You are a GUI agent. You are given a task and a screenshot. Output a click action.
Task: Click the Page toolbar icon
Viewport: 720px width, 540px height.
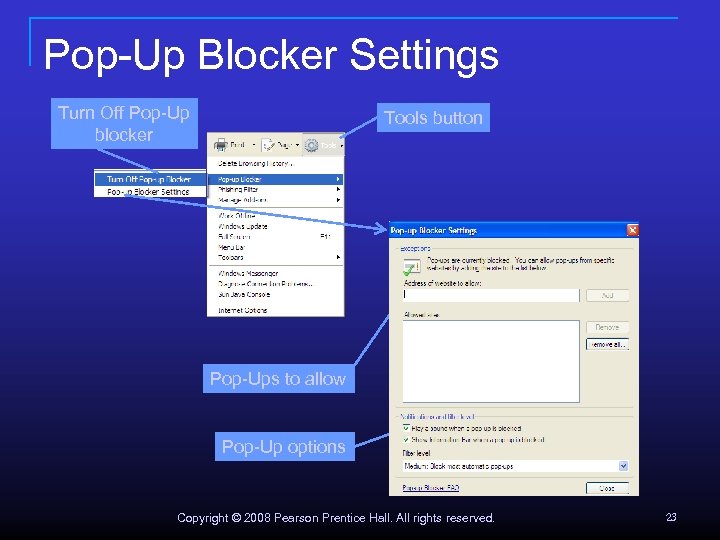point(268,145)
